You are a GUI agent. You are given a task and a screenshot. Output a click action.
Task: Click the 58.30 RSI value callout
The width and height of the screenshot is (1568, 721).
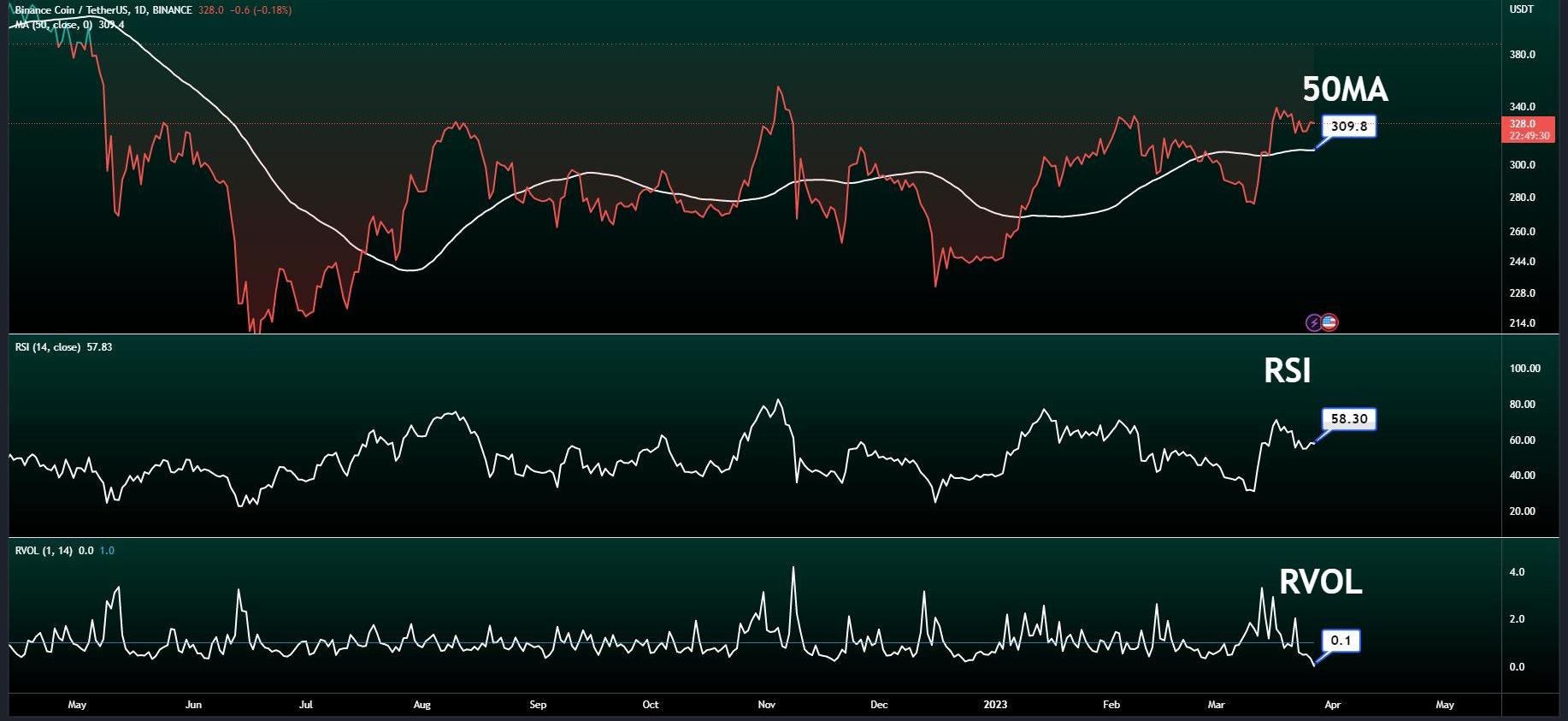click(1349, 419)
